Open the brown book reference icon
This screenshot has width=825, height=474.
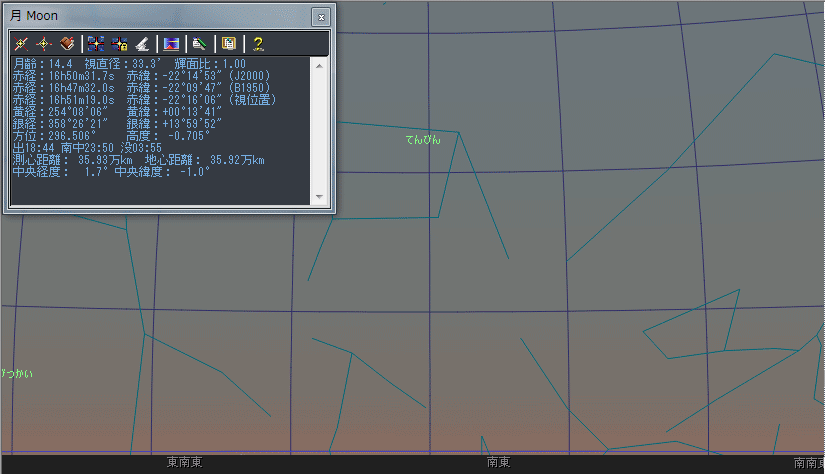[67, 44]
